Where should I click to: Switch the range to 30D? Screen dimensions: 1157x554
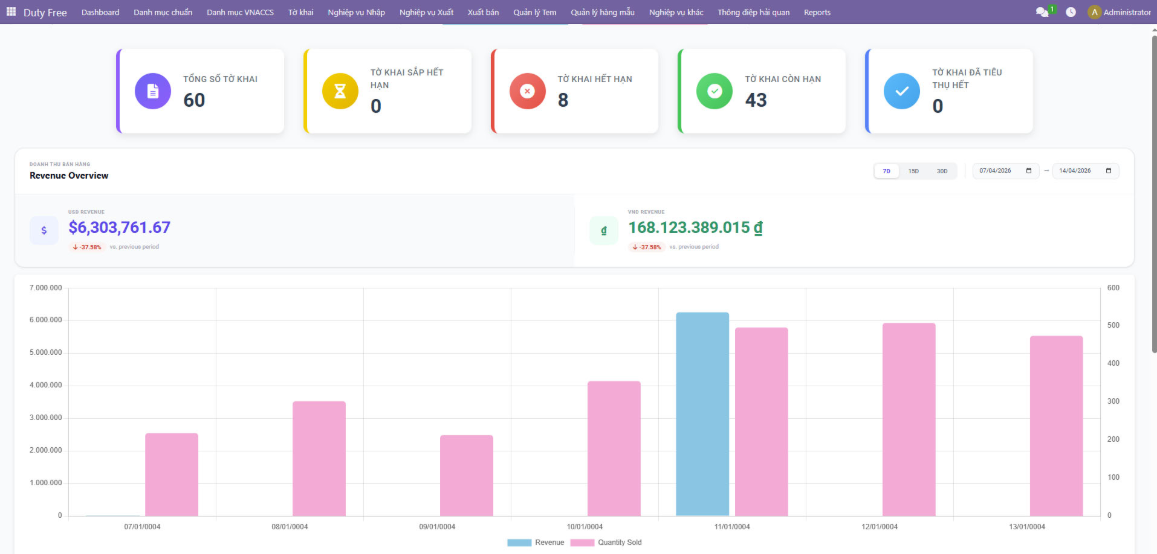[941, 171]
